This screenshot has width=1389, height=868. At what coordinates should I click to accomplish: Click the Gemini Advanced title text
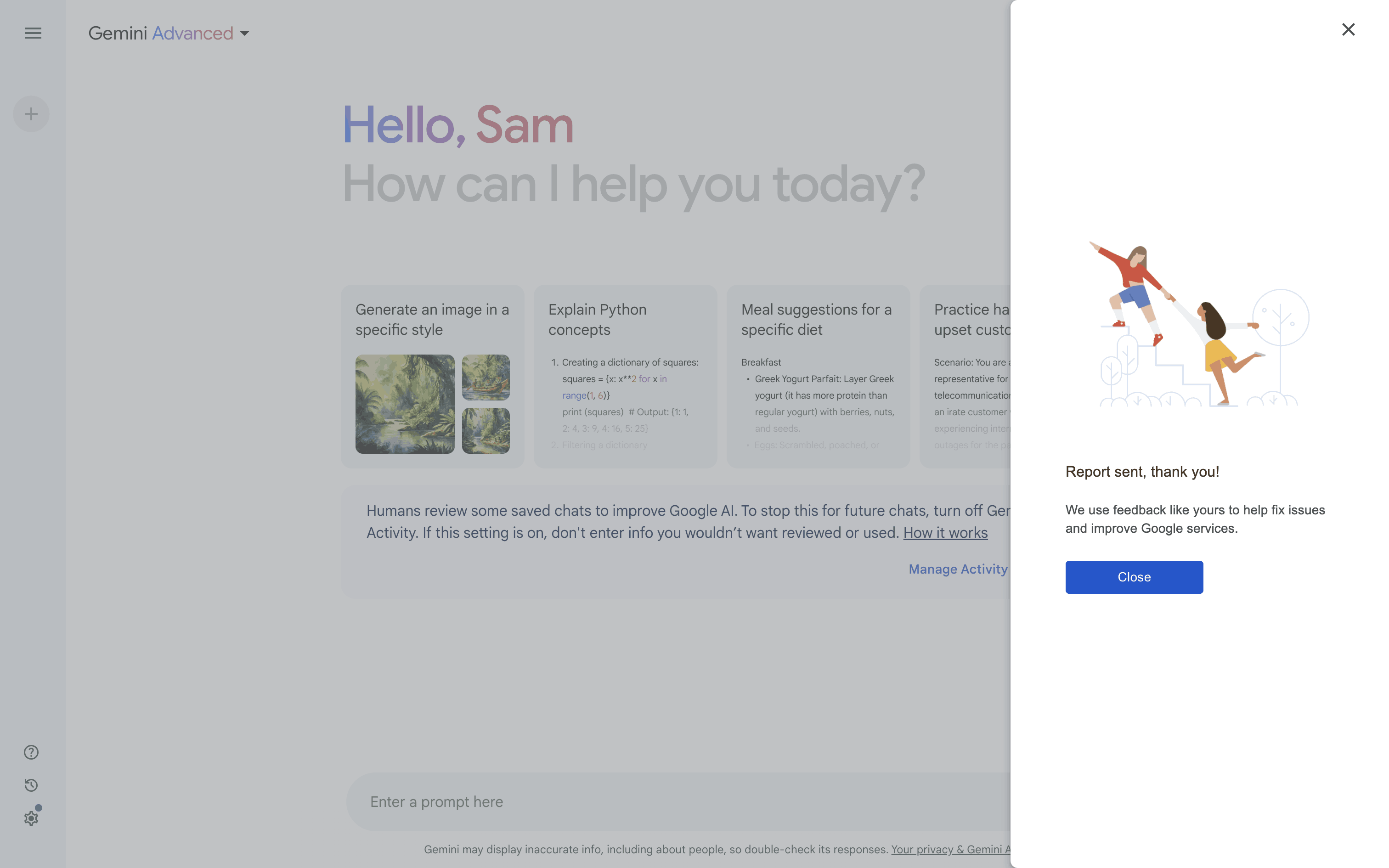point(161,33)
